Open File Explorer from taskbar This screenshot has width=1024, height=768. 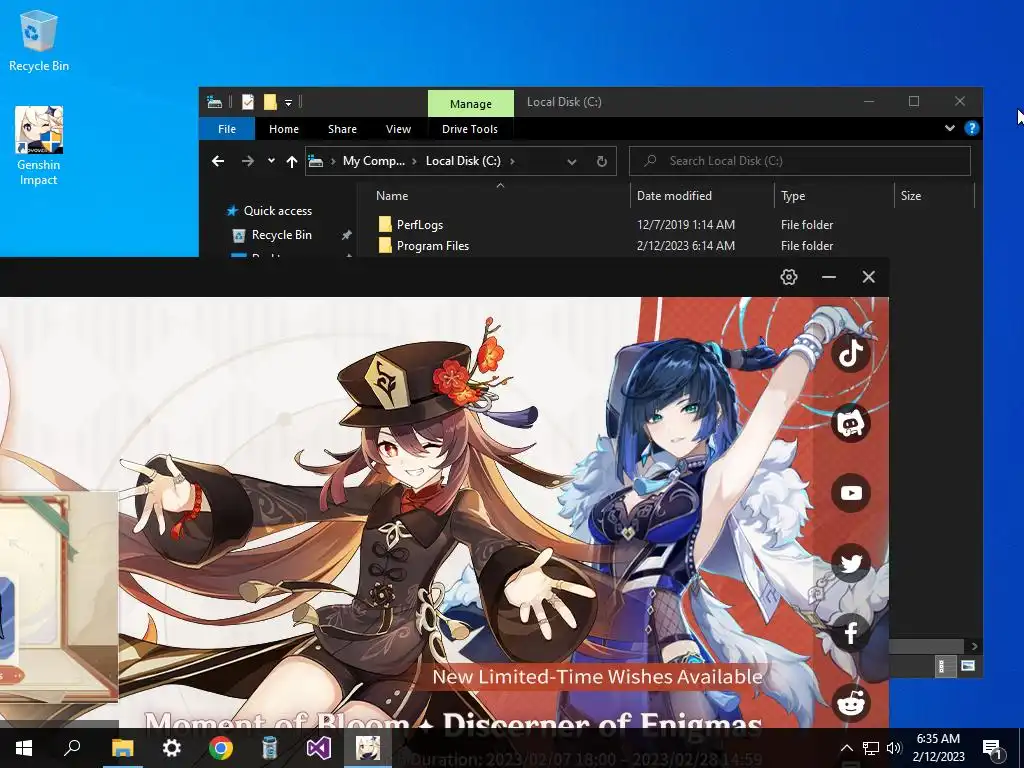click(122, 748)
